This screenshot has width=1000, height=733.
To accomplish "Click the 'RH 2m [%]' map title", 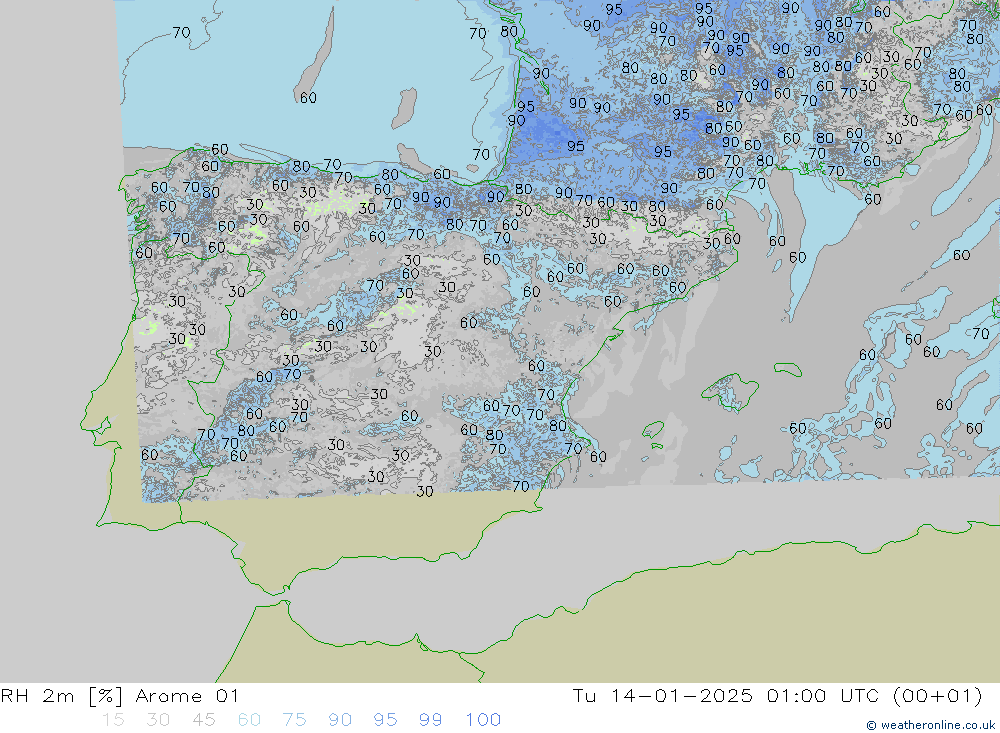I will (x=61, y=696).
